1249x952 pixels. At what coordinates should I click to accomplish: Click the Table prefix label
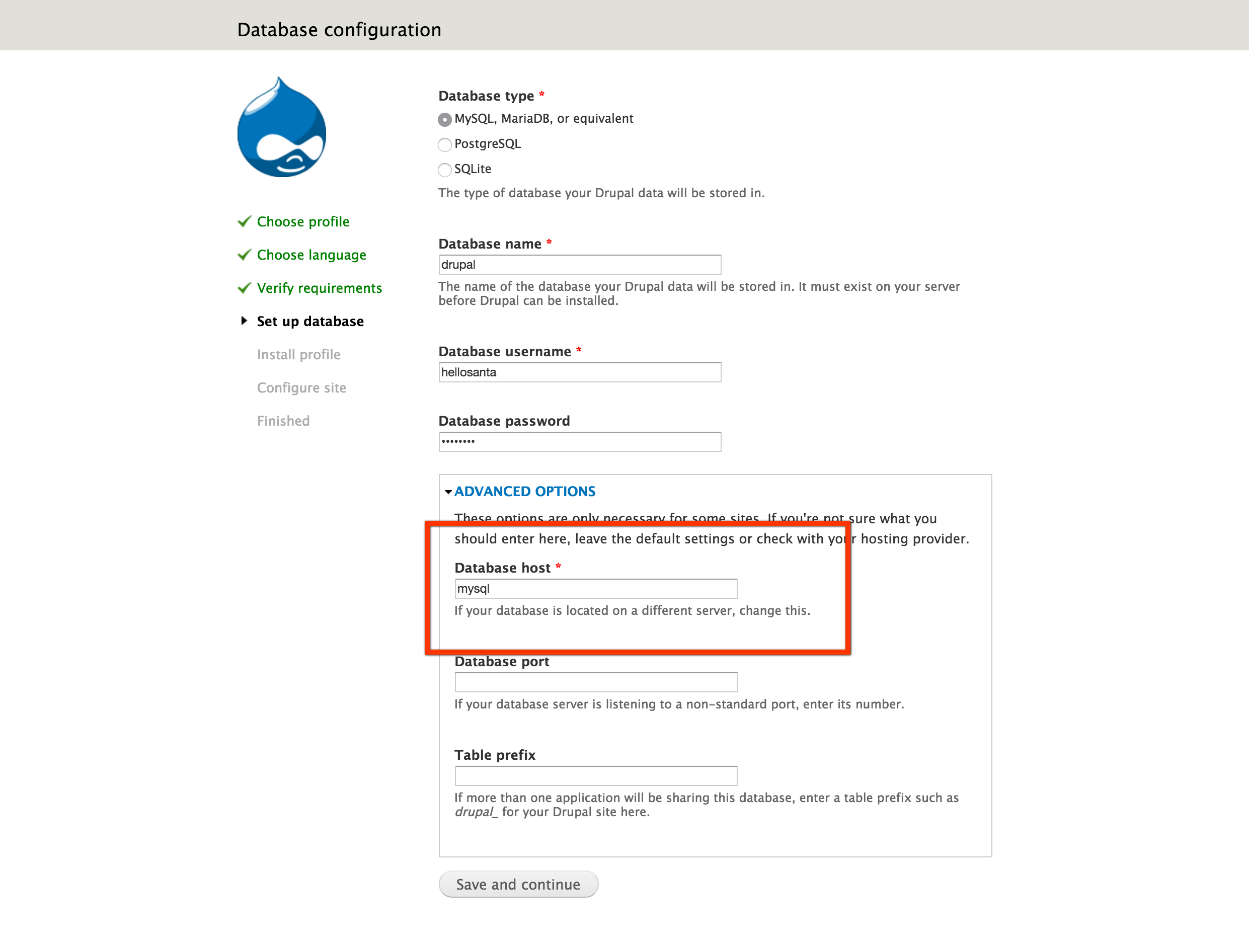tap(495, 755)
